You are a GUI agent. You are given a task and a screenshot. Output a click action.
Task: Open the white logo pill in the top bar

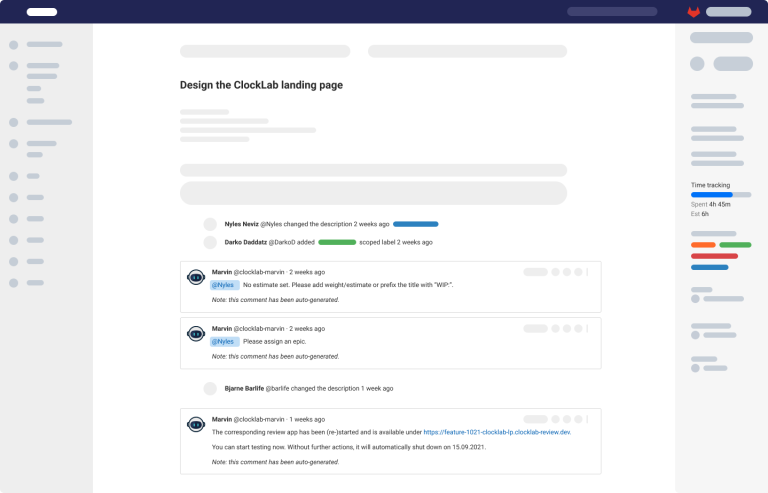tap(42, 12)
